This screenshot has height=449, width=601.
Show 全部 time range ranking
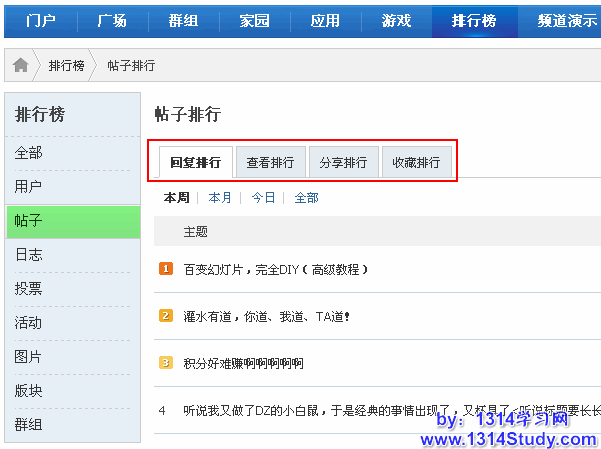306,198
